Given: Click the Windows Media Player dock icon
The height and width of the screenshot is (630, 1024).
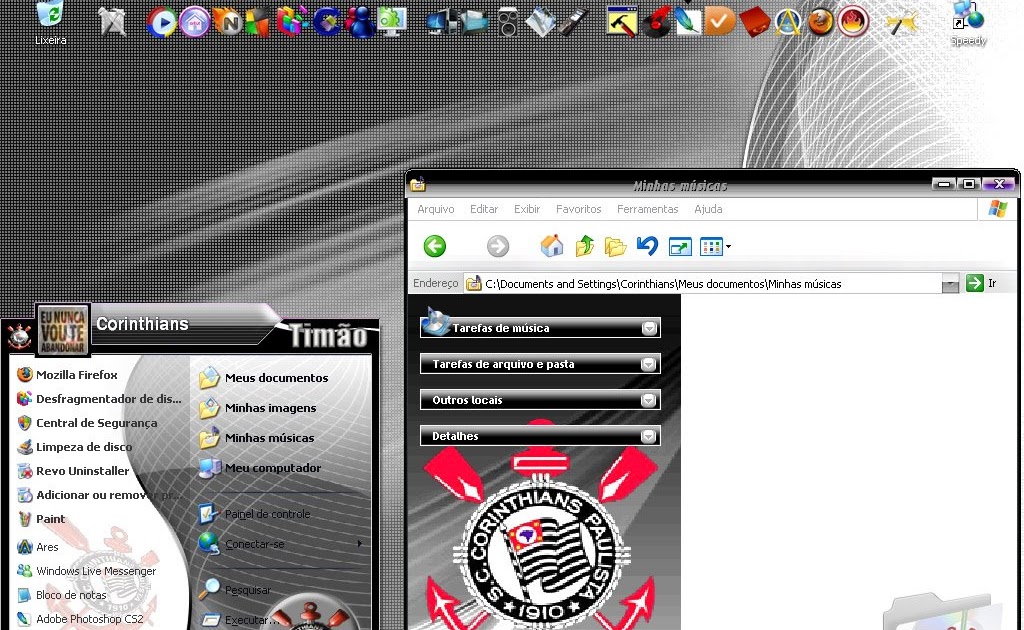Looking at the screenshot, I should pos(161,23).
